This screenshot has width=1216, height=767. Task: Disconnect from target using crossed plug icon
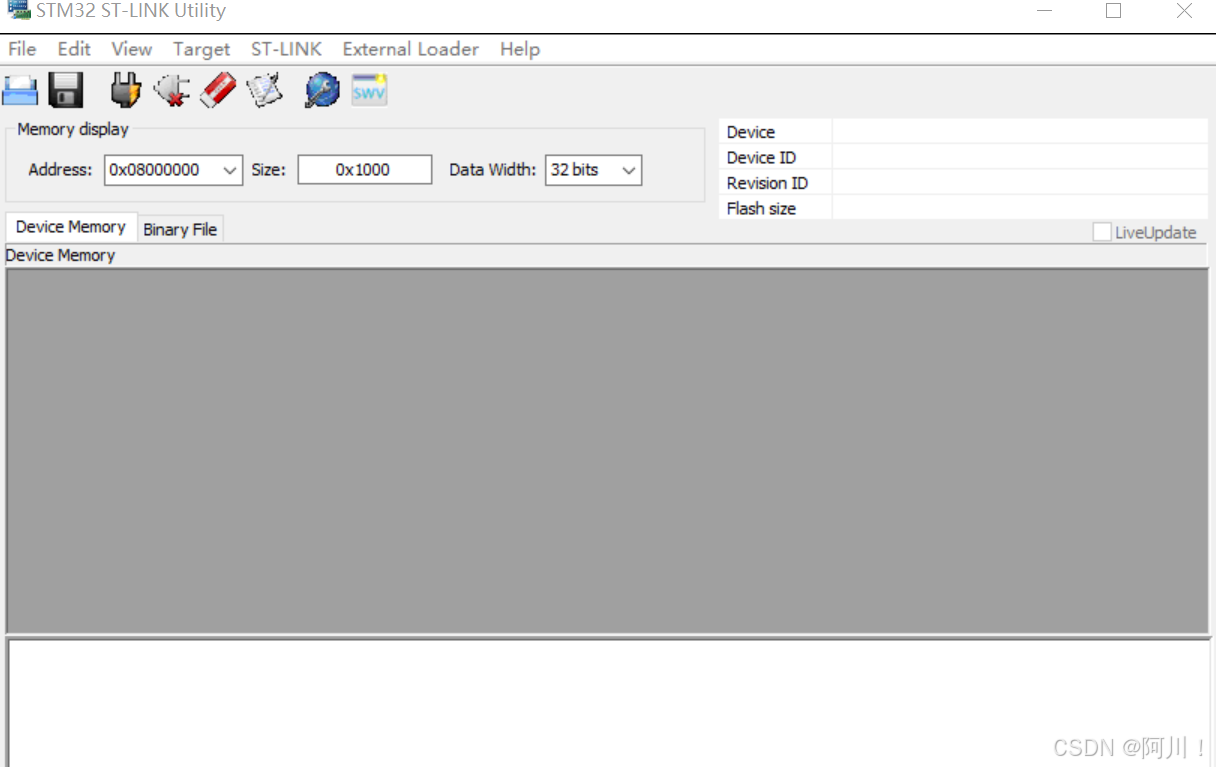[x=172, y=91]
